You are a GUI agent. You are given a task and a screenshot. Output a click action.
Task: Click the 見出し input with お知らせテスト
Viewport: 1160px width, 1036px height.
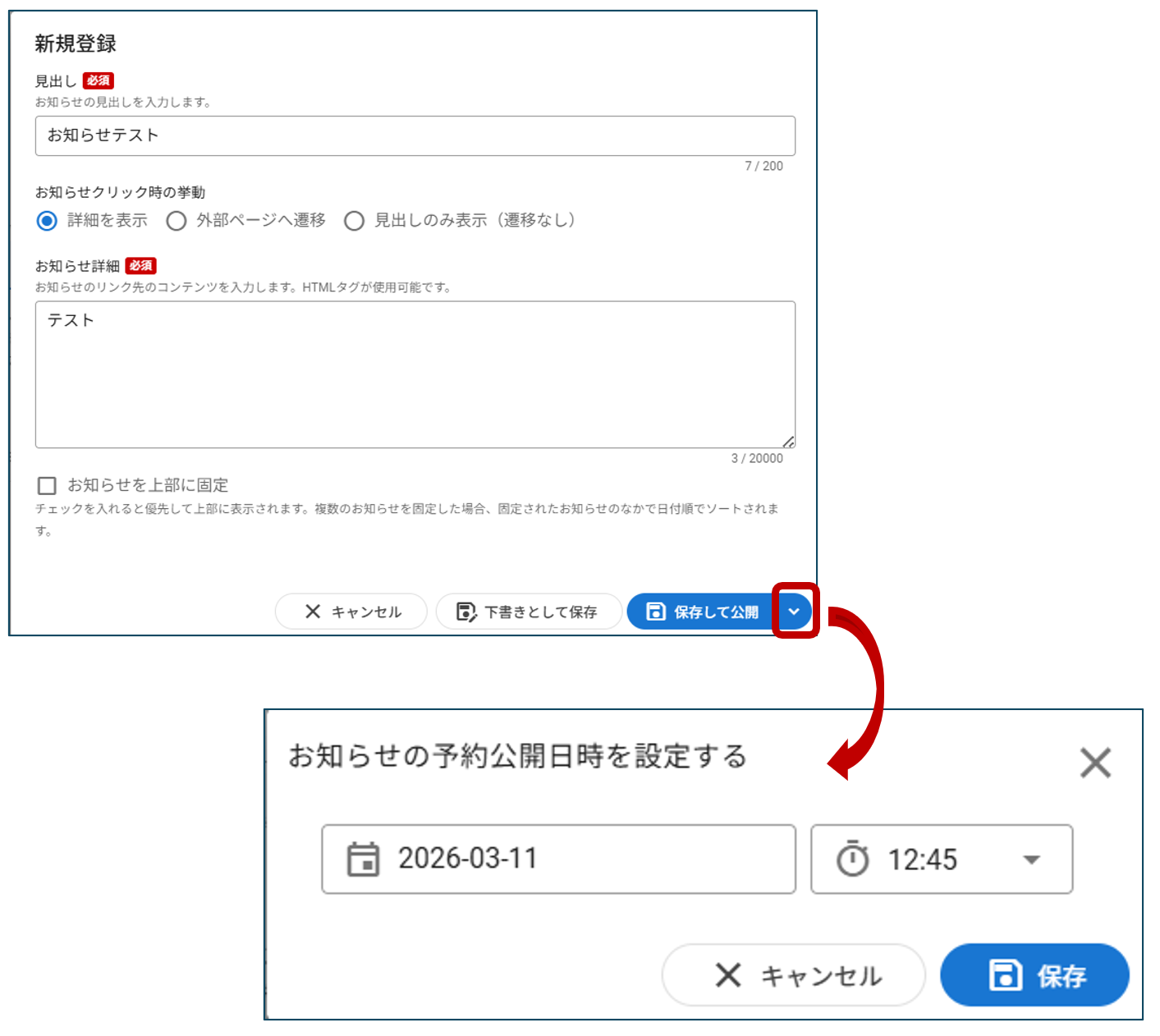415,136
